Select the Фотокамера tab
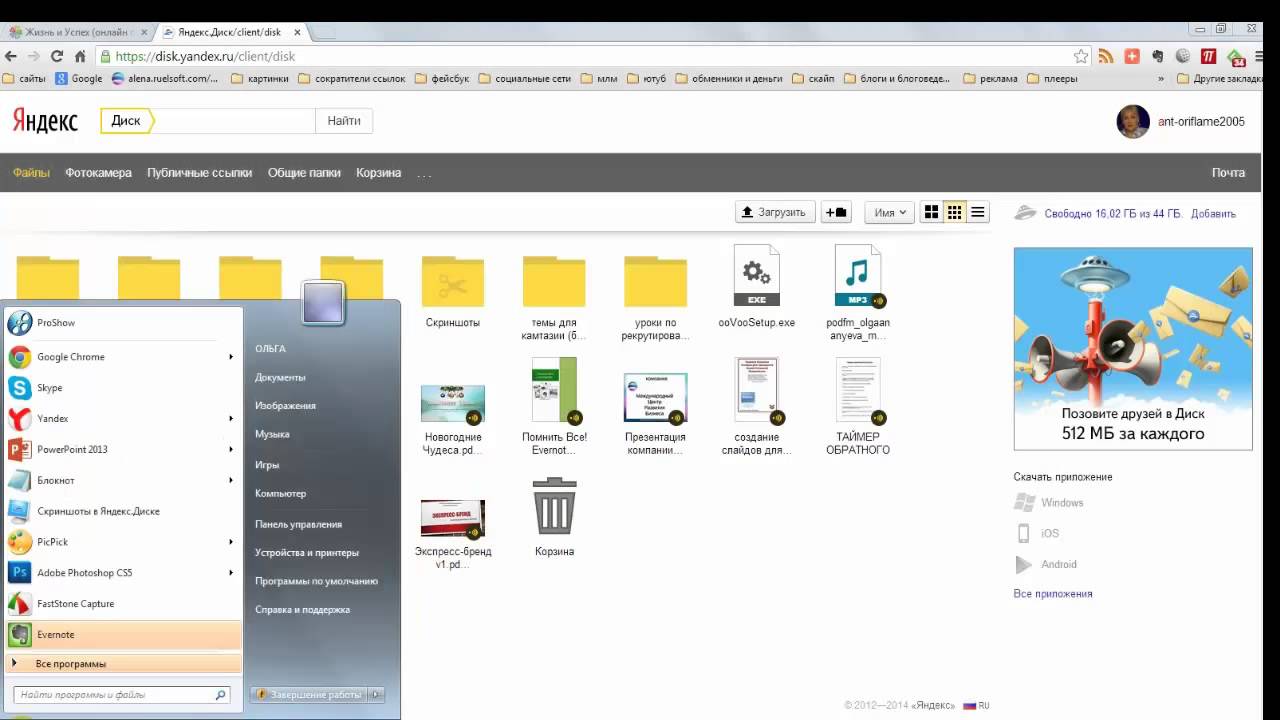Viewport: 1280px width, 720px height. click(x=98, y=173)
